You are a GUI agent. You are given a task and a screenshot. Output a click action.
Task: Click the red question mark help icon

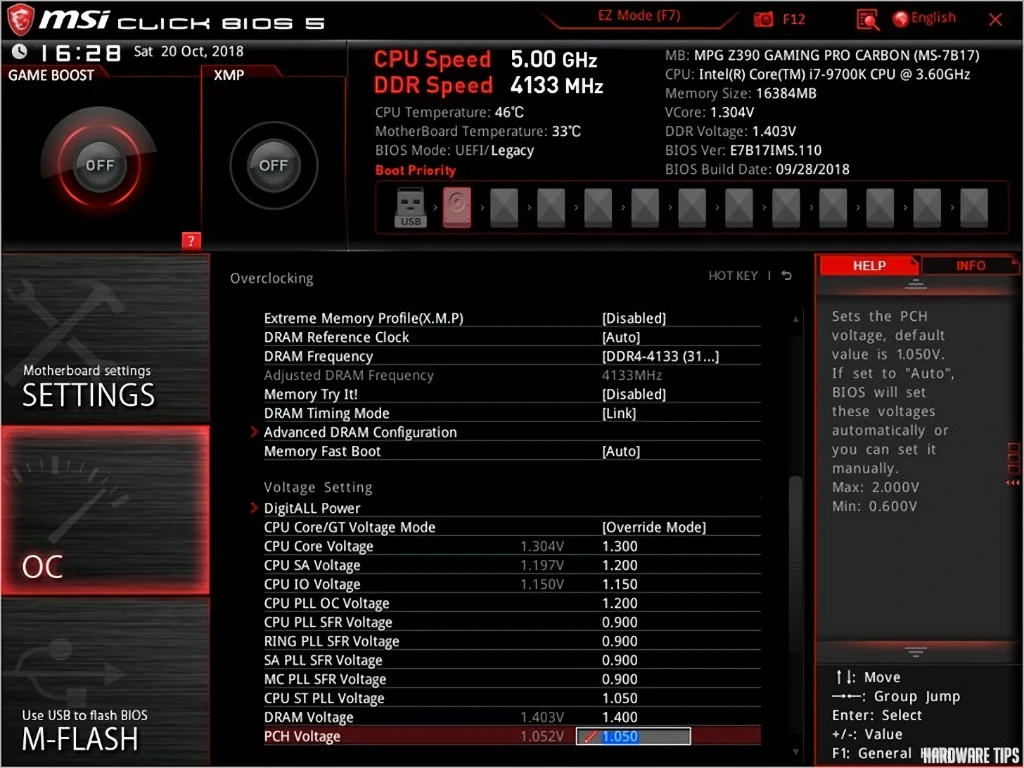[191, 241]
